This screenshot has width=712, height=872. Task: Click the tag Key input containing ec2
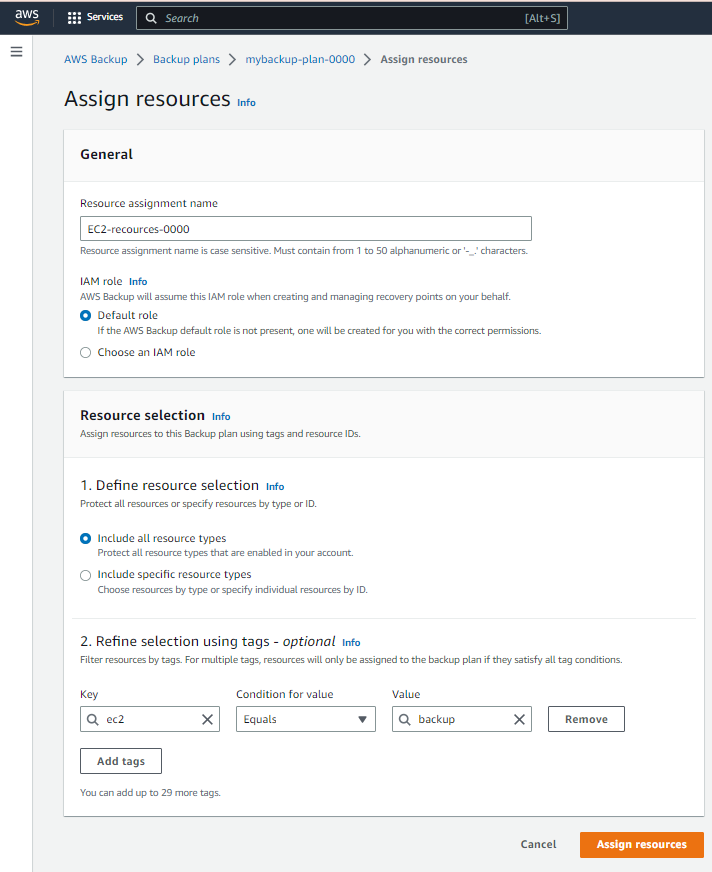[x=150, y=719]
